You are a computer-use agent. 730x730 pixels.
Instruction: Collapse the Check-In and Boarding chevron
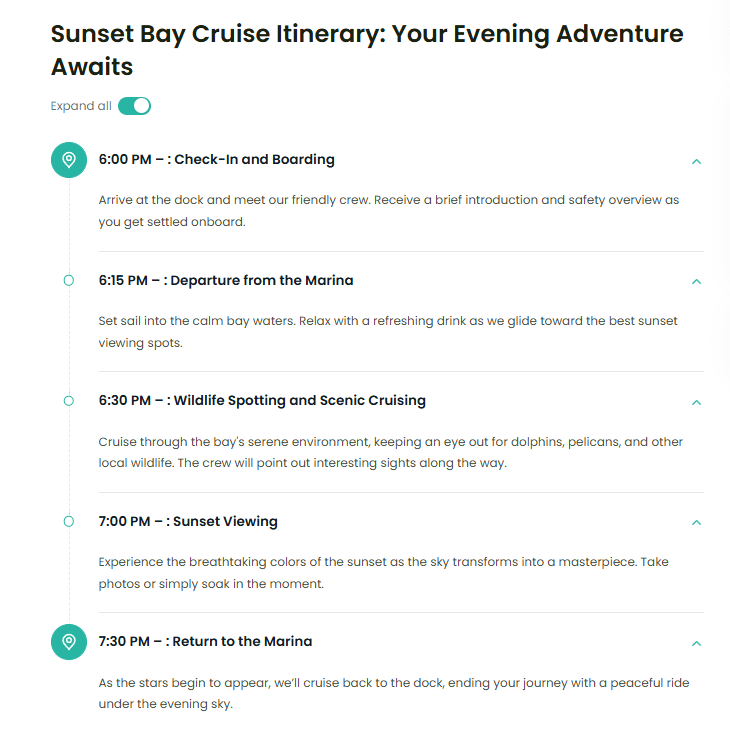point(696,162)
